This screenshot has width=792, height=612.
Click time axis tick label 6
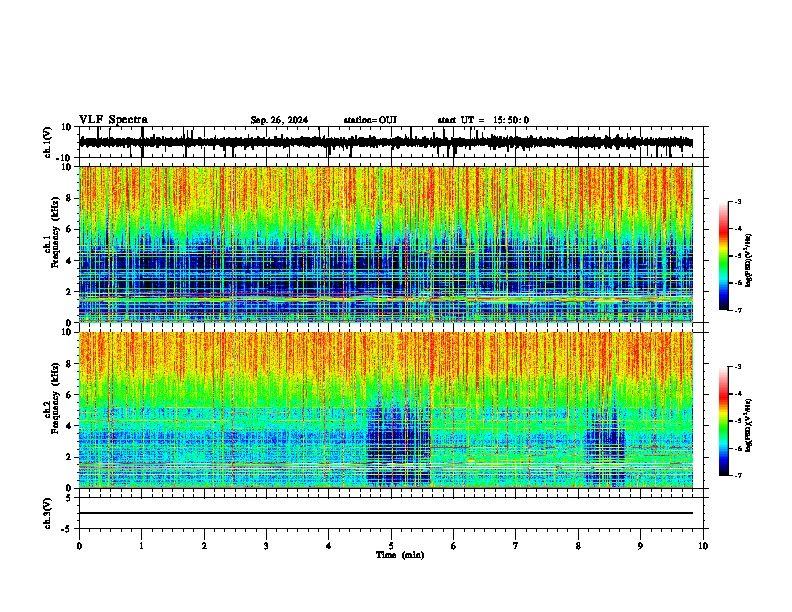[453, 546]
